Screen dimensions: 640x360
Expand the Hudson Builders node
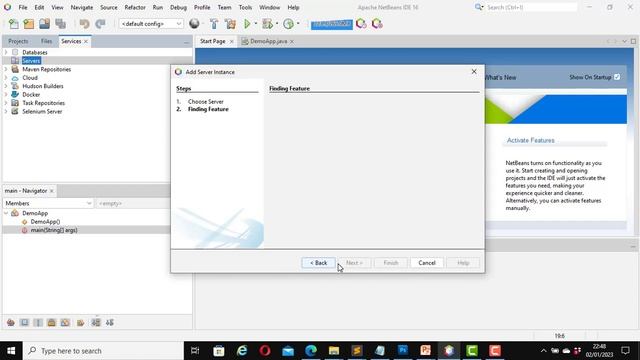click(x=6, y=86)
